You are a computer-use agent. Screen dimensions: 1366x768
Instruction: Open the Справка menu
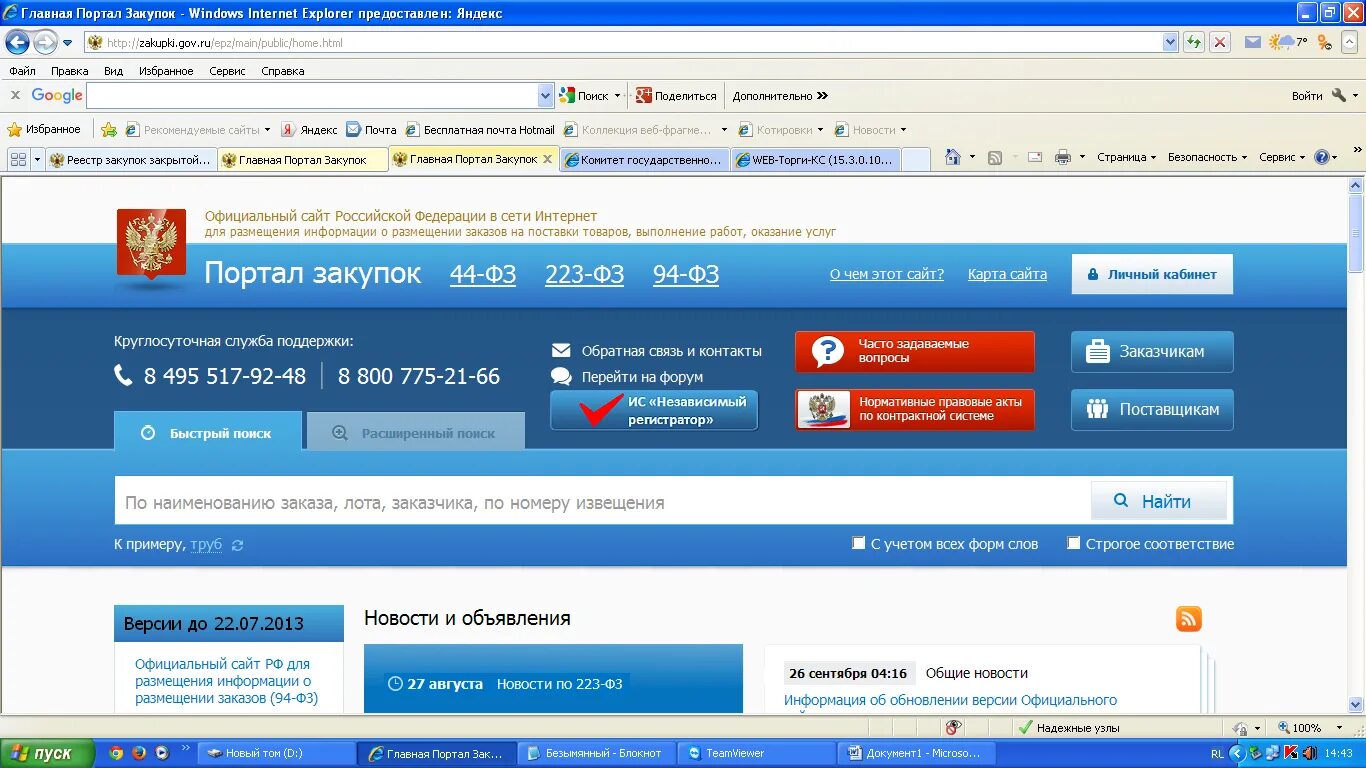click(x=283, y=71)
